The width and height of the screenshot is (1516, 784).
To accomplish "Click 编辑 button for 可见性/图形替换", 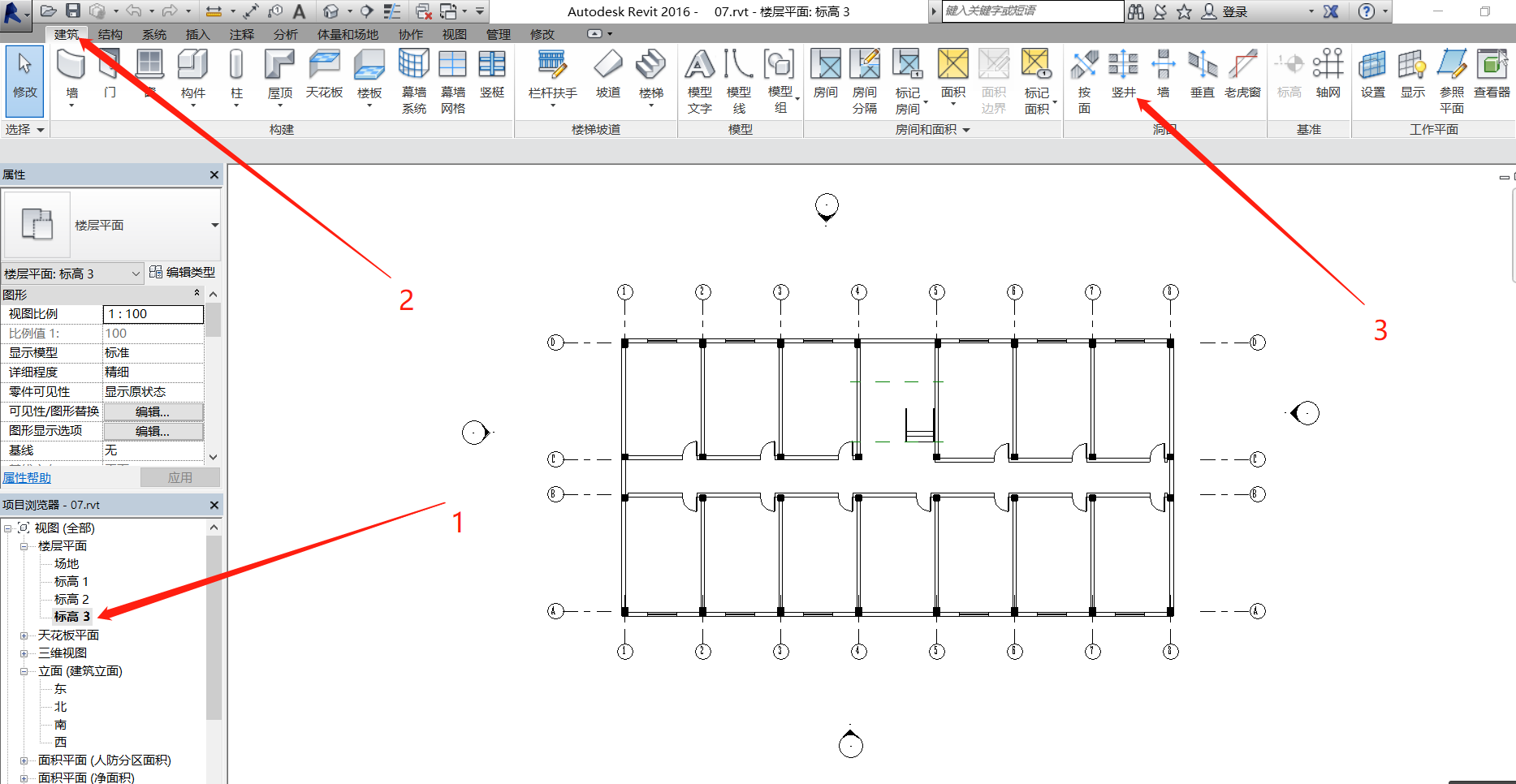I will coord(153,411).
